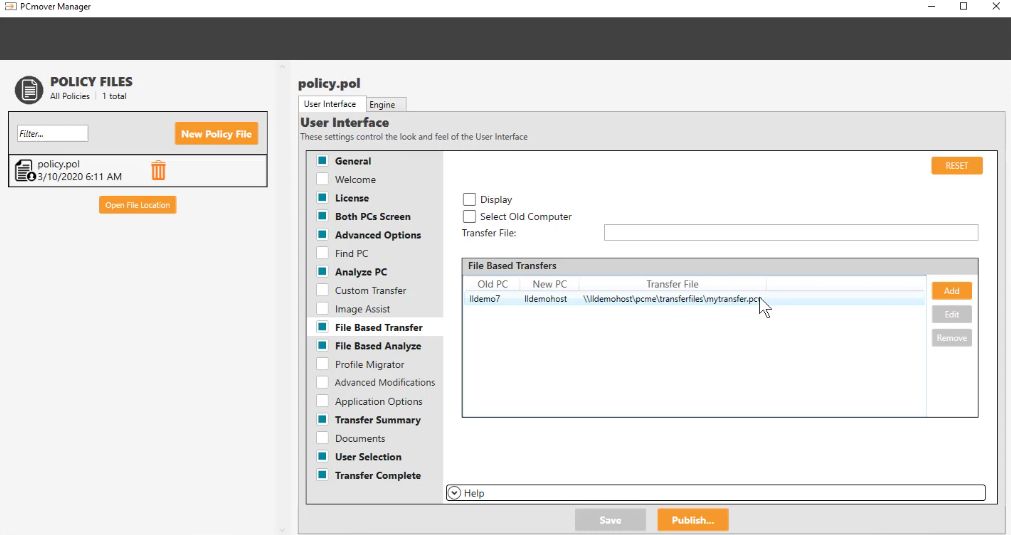
Task: Select the lldemo7 transfer row
Action: point(694,299)
